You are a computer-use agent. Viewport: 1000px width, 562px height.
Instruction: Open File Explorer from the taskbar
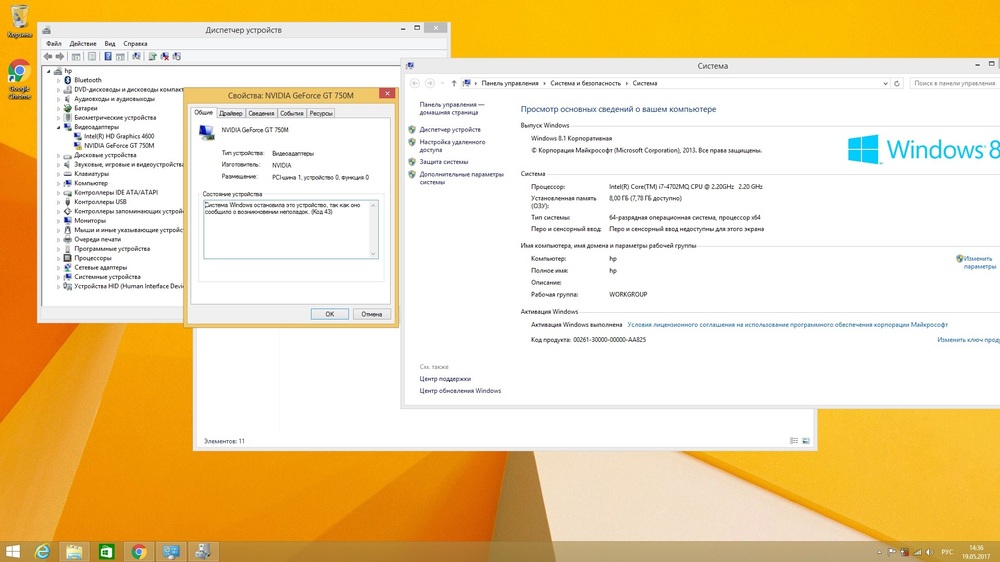pyautogui.click(x=74, y=551)
